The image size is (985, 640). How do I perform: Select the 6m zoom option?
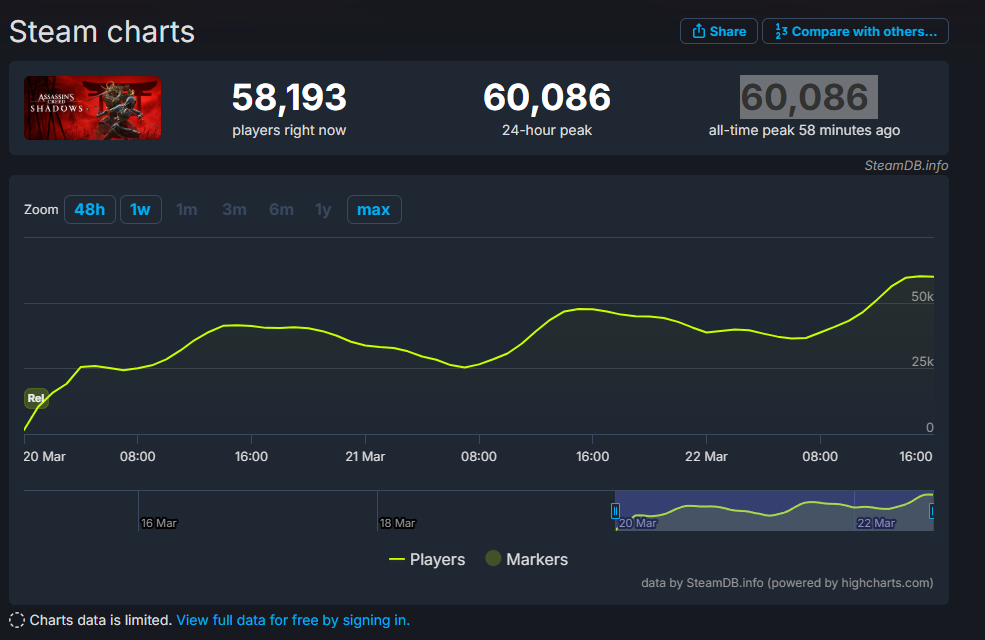pyautogui.click(x=281, y=209)
